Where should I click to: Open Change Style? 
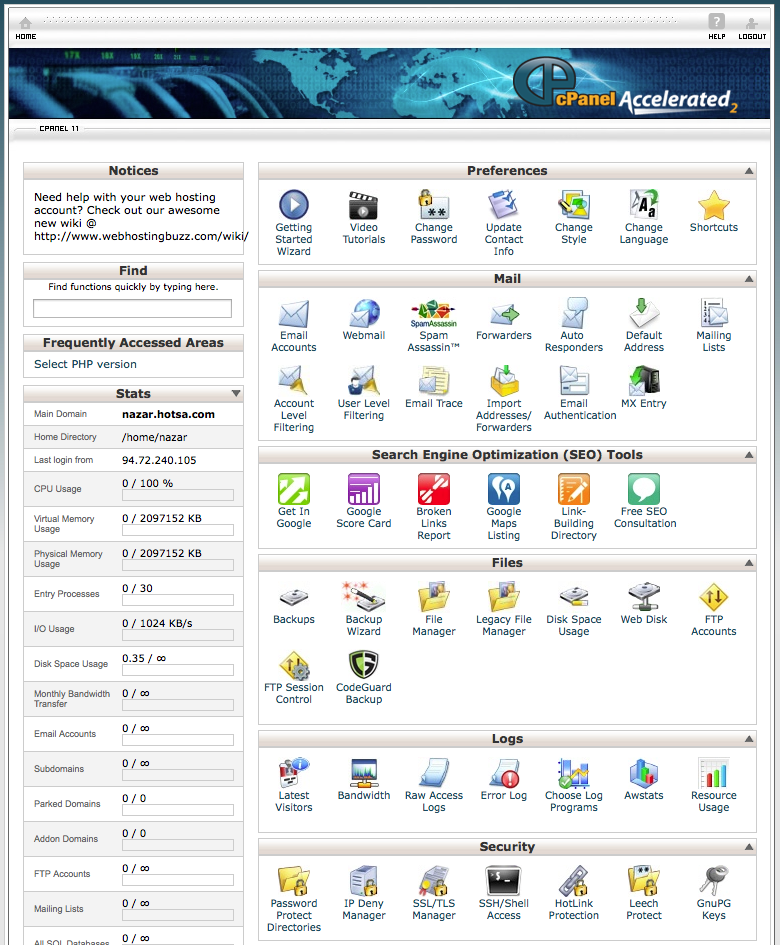point(574,205)
